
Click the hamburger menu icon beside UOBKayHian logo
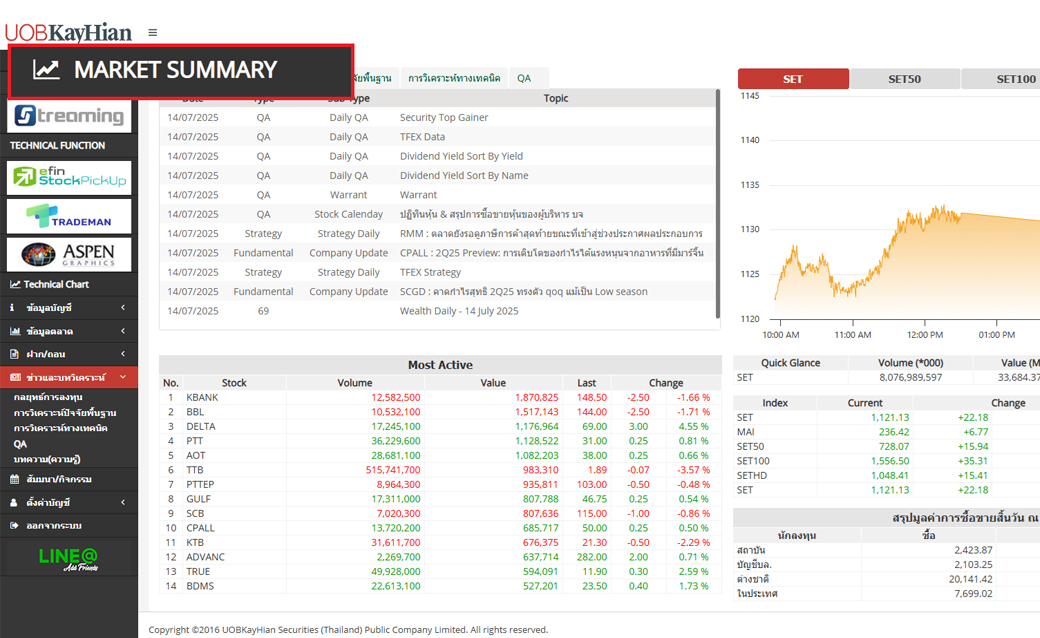[153, 32]
